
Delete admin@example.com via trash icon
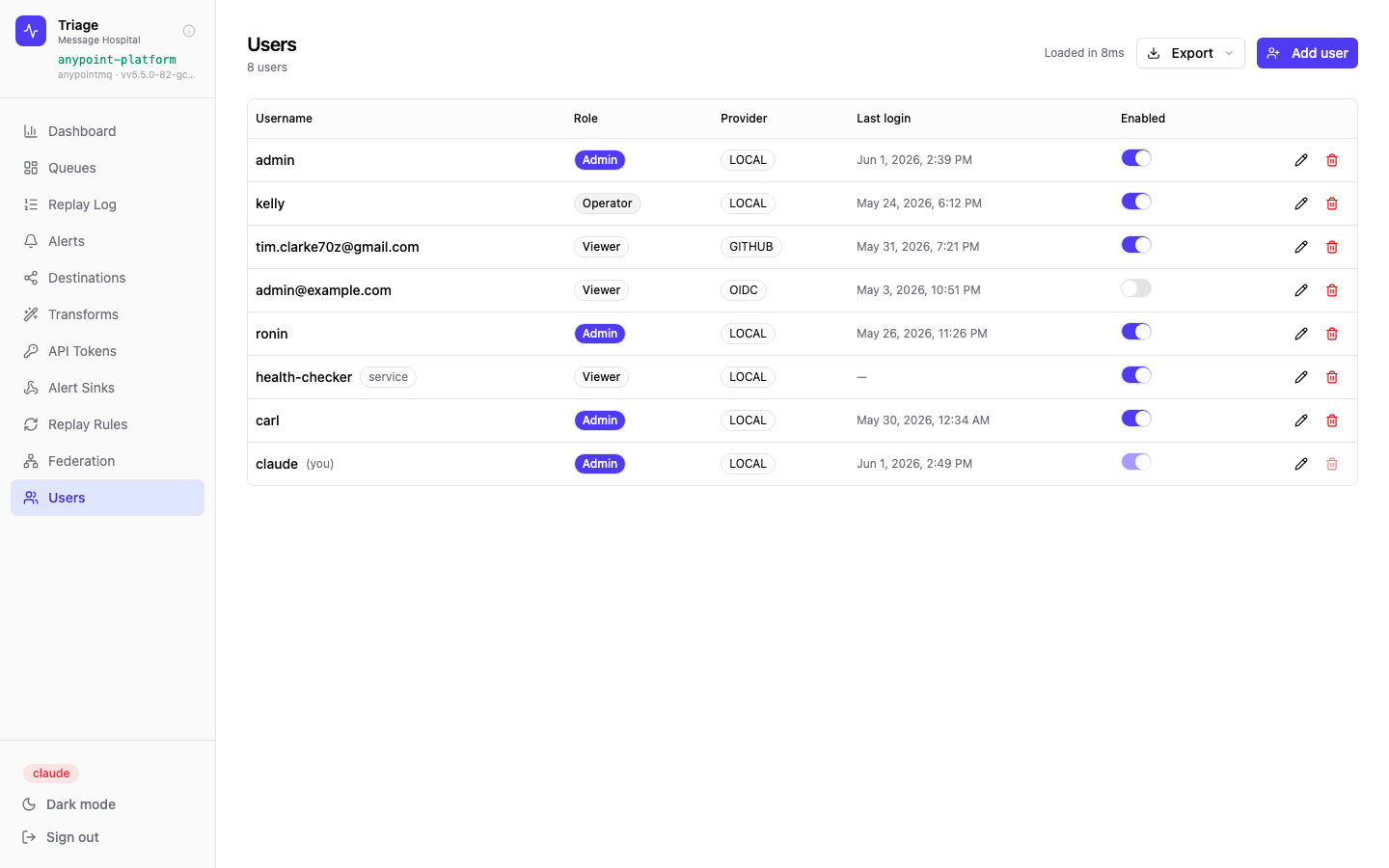(1332, 290)
